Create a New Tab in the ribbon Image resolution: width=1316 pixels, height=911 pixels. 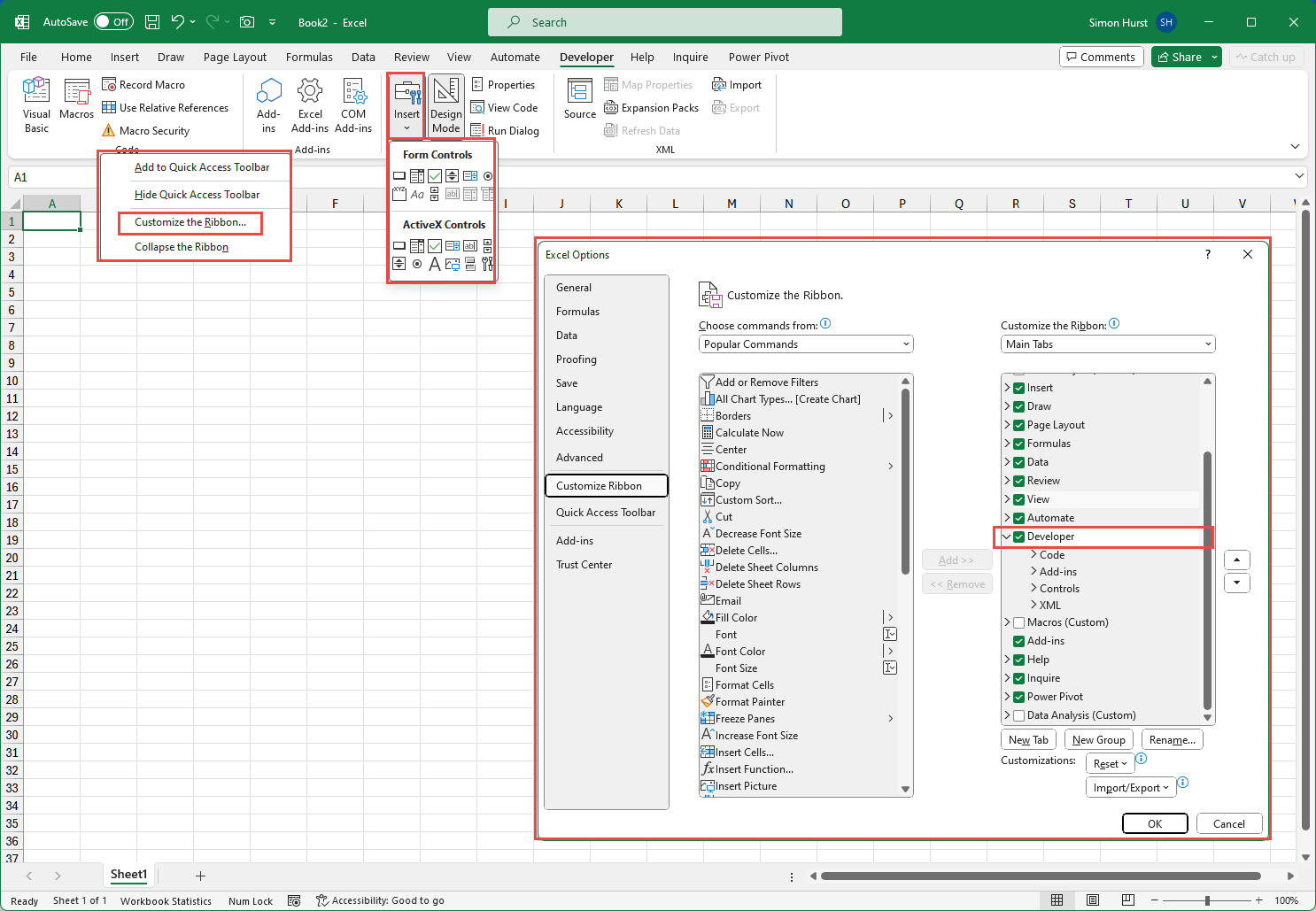click(x=1028, y=739)
